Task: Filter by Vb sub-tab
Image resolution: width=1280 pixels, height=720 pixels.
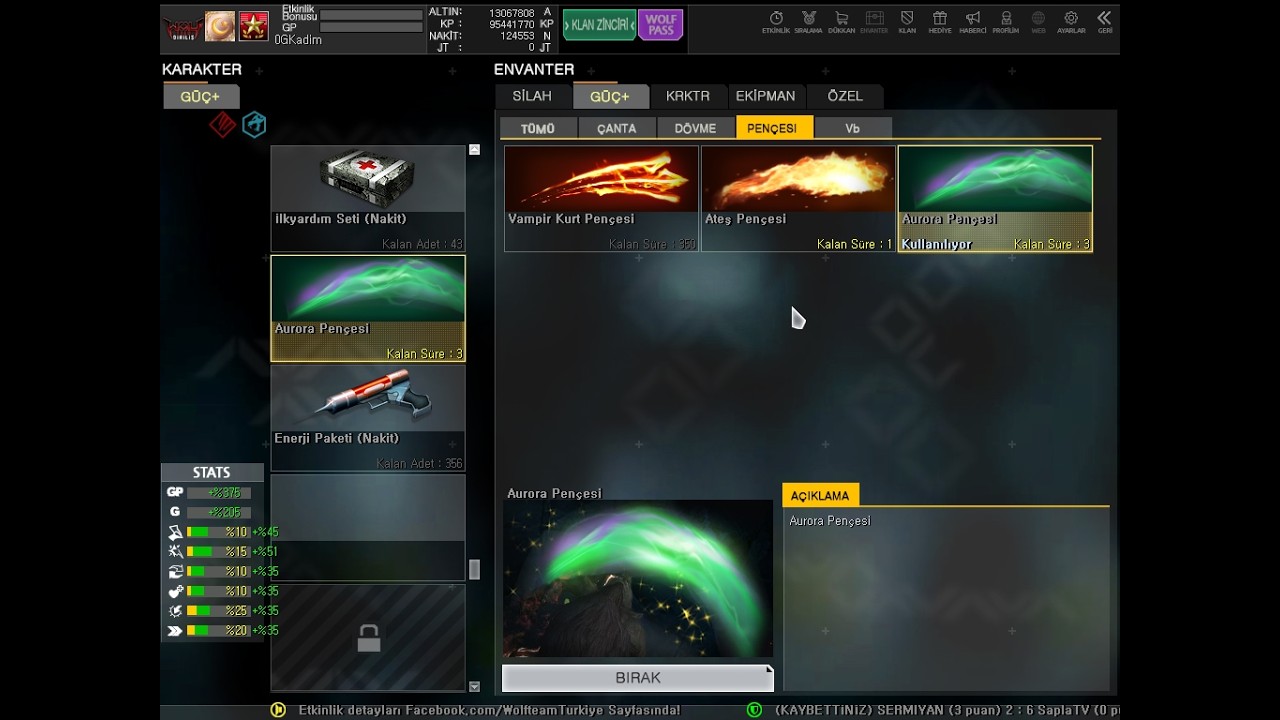Action: click(x=852, y=128)
